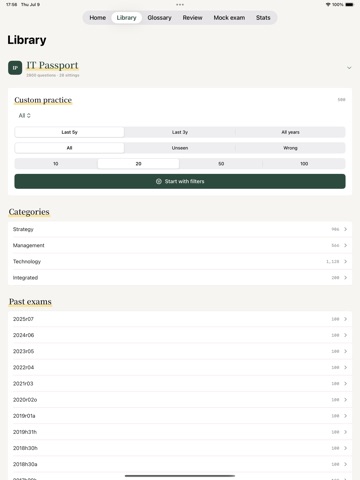
Task: Click chevron on 2019h31h row
Action: pyautogui.click(x=346, y=432)
